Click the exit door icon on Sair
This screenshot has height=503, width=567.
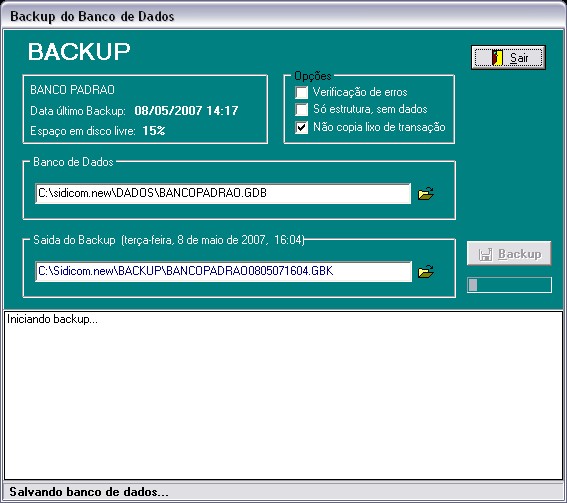(x=497, y=58)
